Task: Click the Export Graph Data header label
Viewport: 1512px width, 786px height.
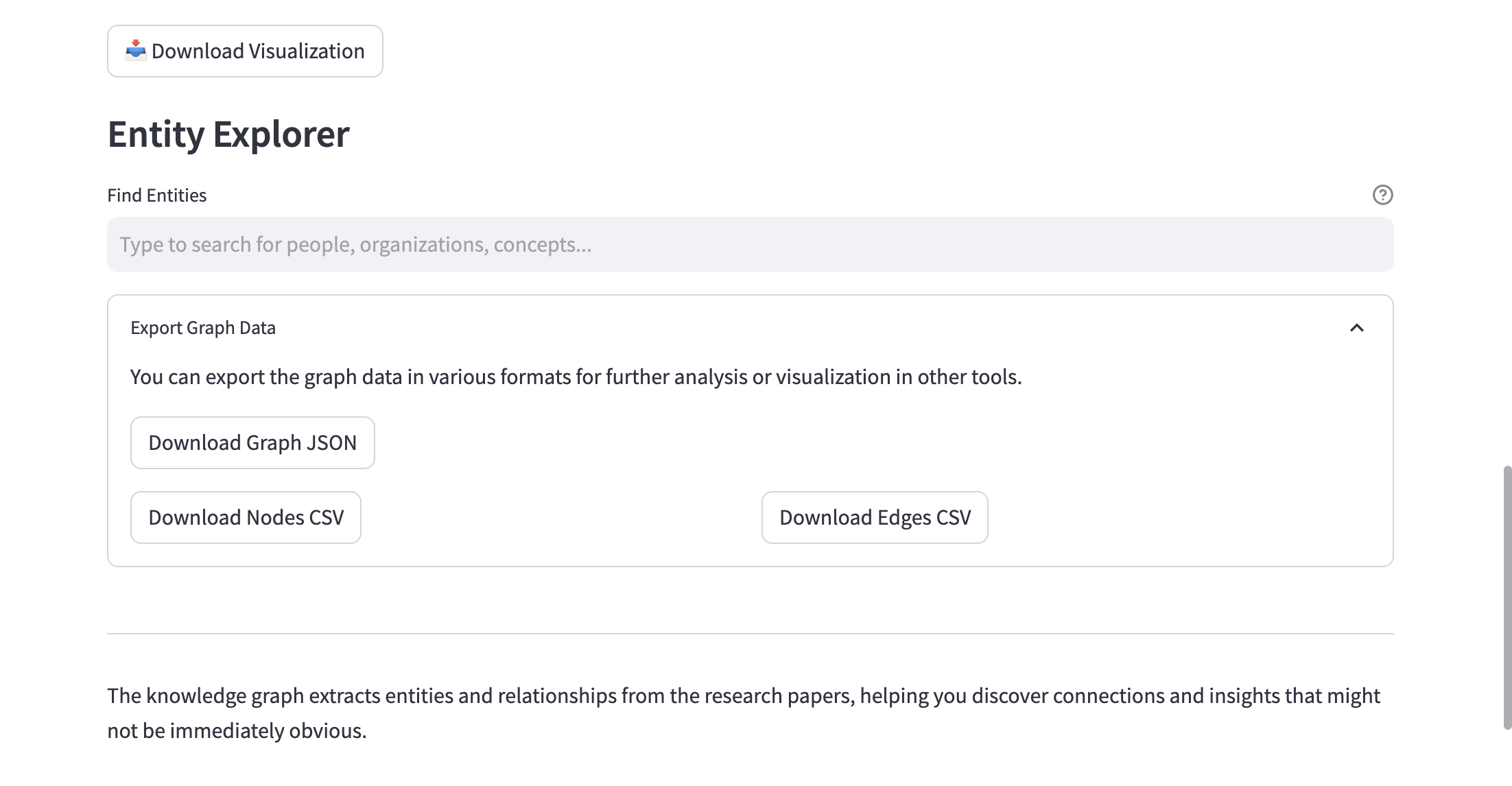Action: coord(203,328)
